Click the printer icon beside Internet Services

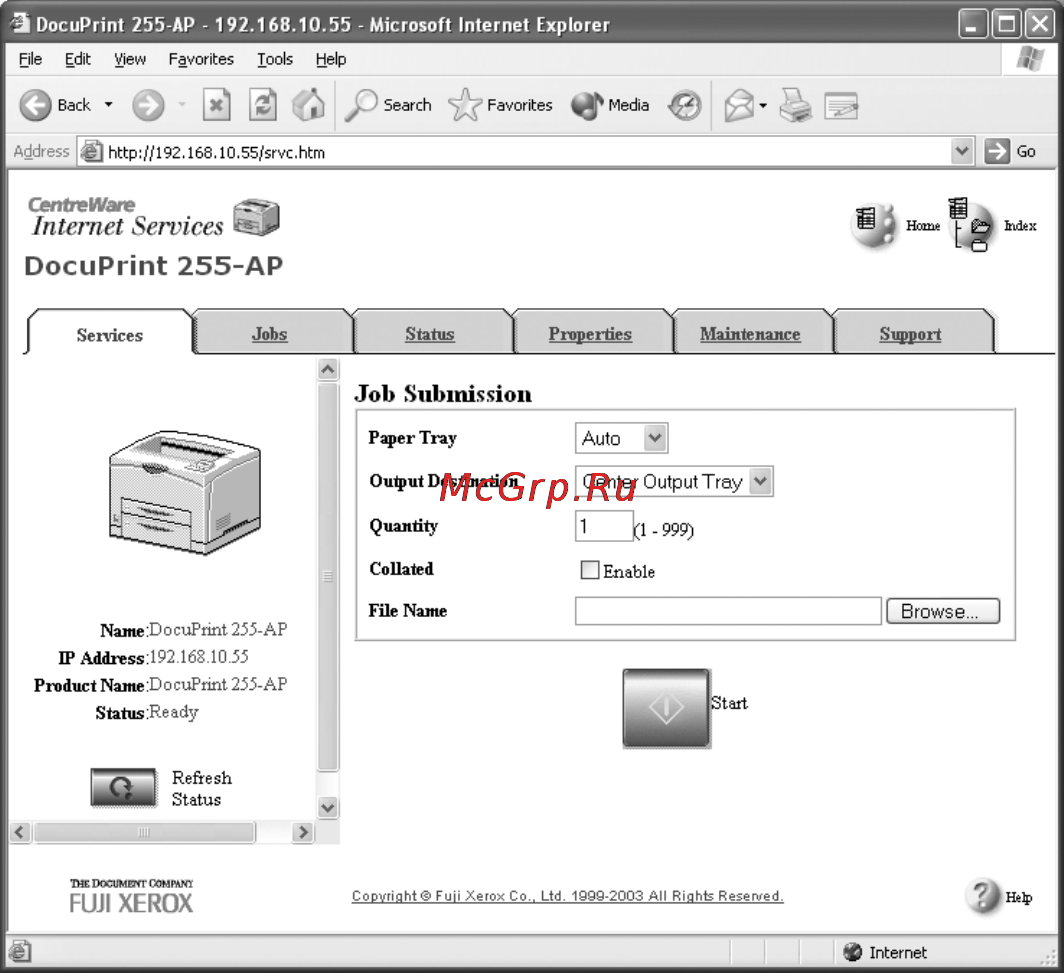click(x=256, y=217)
